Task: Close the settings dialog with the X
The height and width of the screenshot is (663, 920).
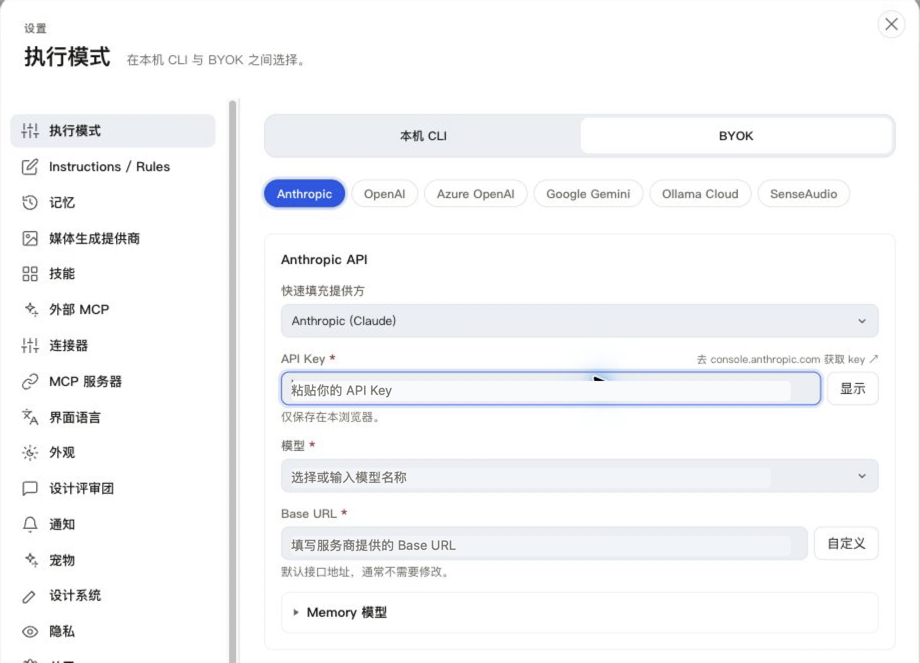Action: click(891, 24)
